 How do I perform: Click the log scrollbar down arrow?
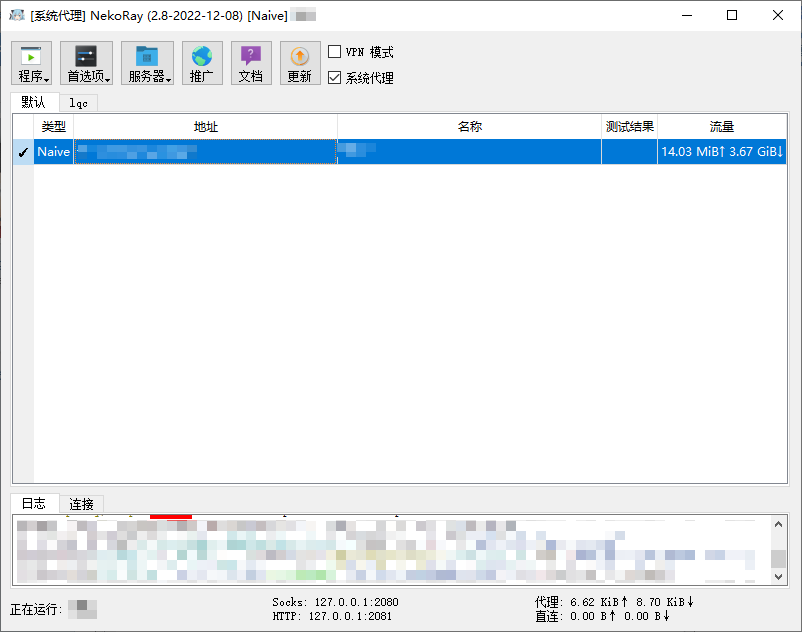778,576
